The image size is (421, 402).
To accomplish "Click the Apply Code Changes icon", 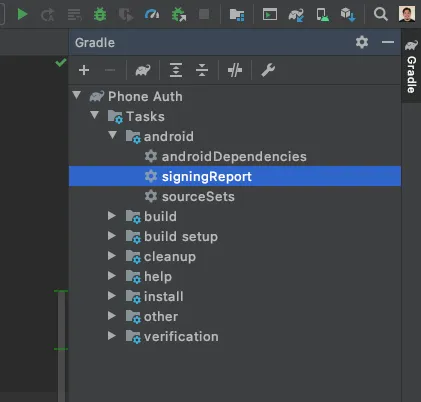I will click(x=74, y=15).
